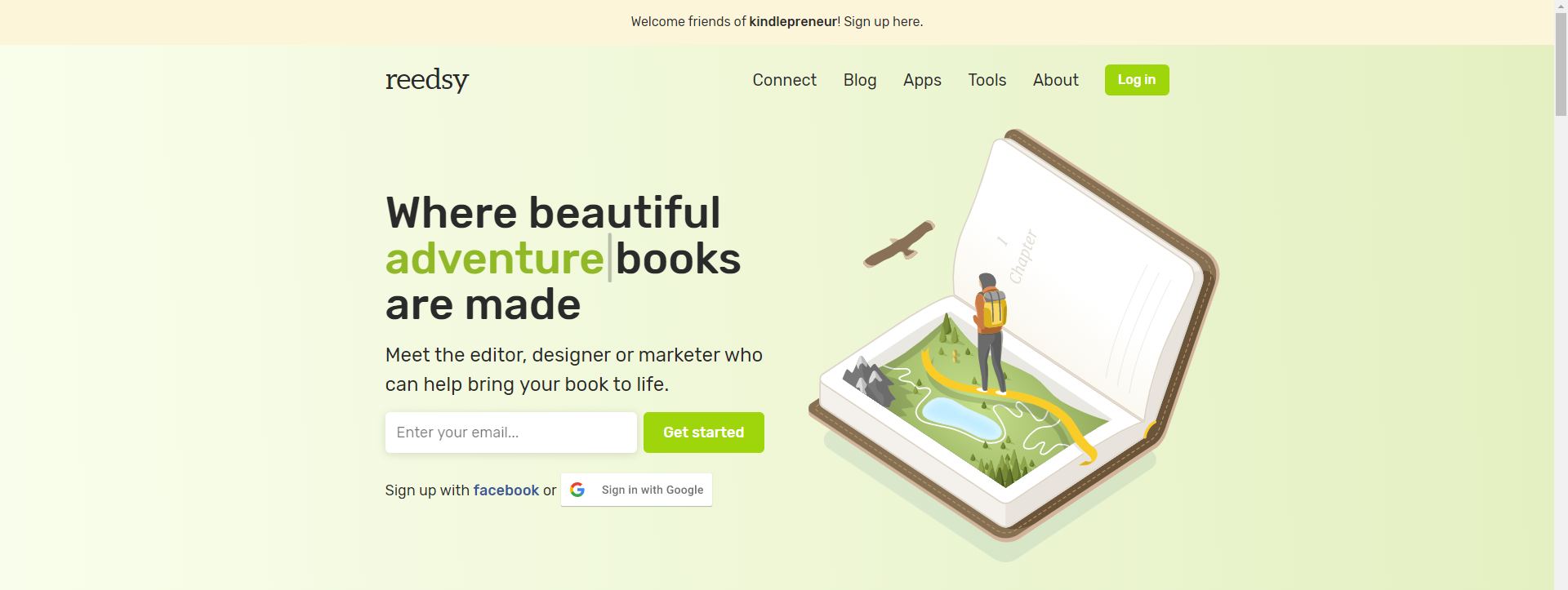Click the Log in button
This screenshot has width=1568, height=590.
coord(1137,80)
